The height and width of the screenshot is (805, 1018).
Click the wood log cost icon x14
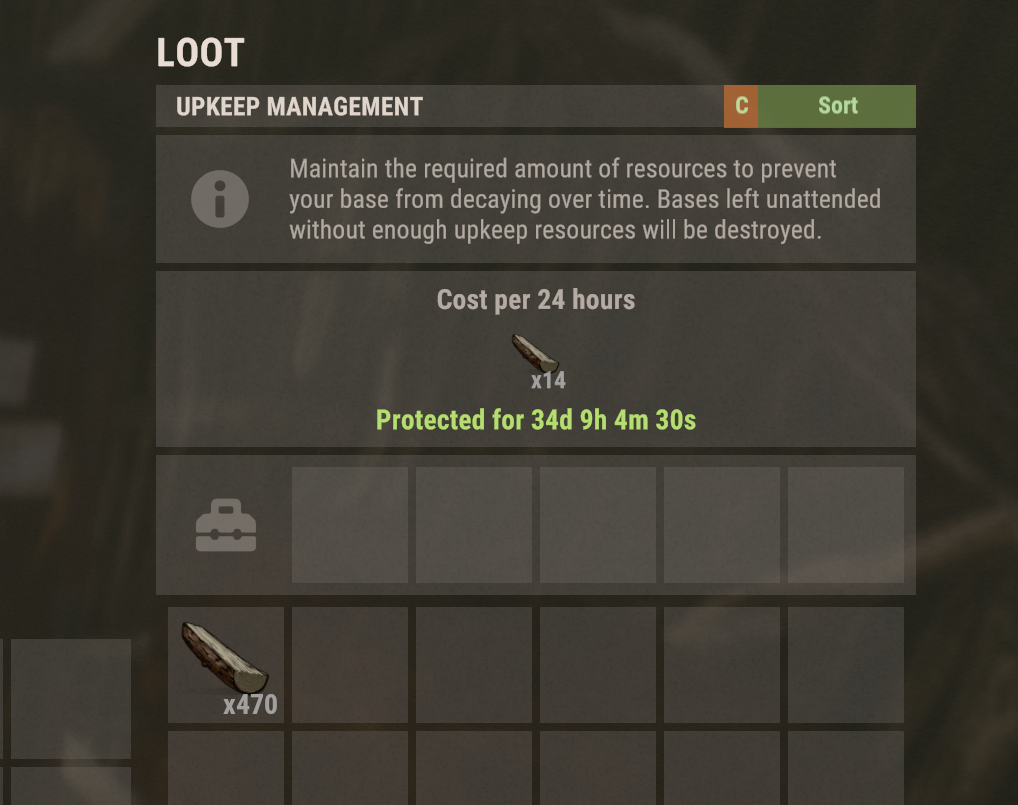(x=536, y=353)
